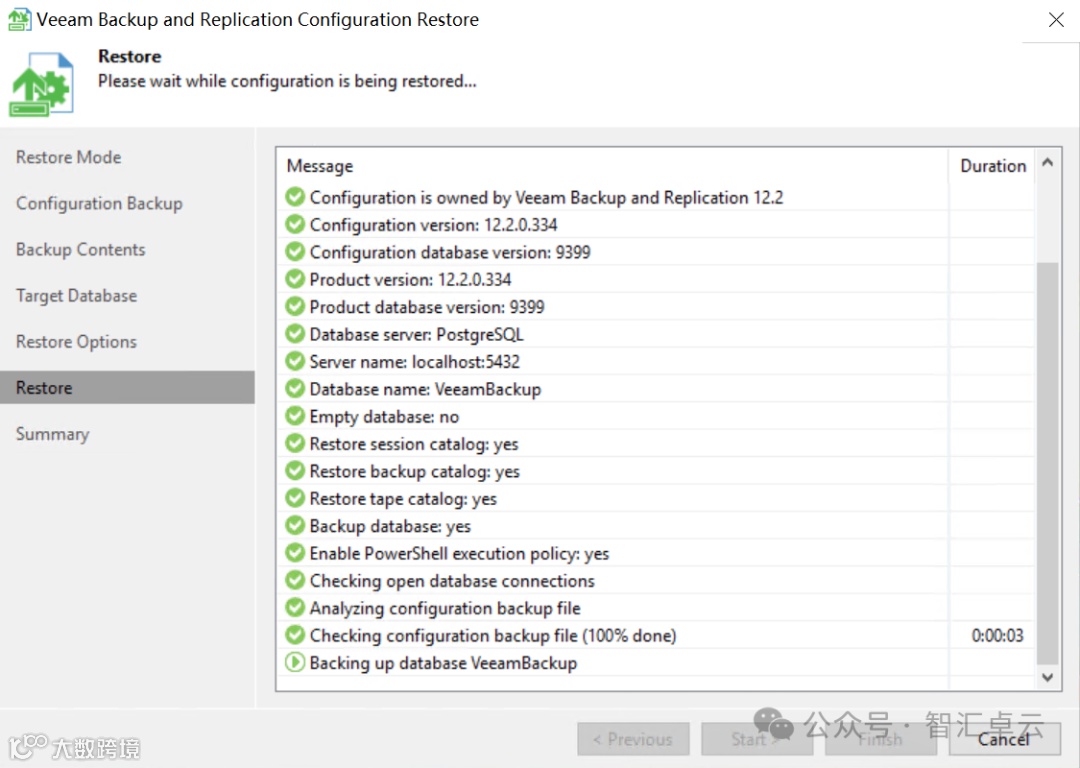This screenshot has width=1080, height=768.
Task: Click success icon beside Database name VeeamBackup
Action: click(295, 388)
